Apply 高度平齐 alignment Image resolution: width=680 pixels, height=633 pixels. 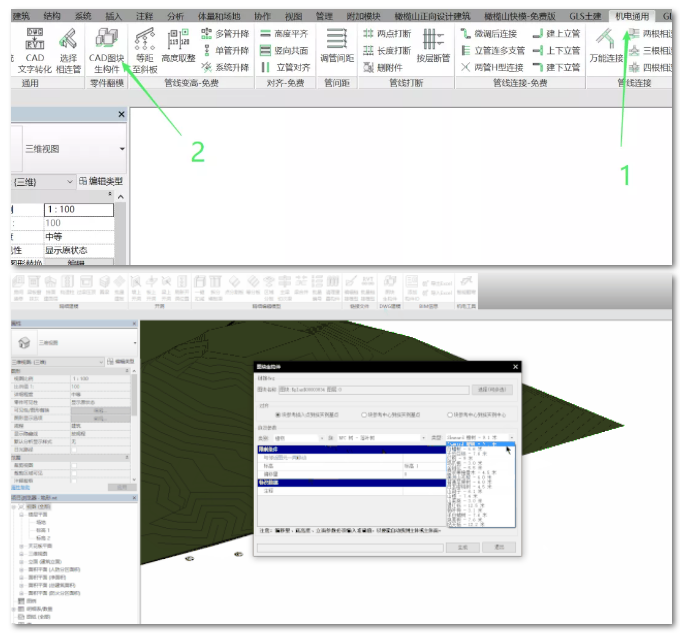pos(284,33)
